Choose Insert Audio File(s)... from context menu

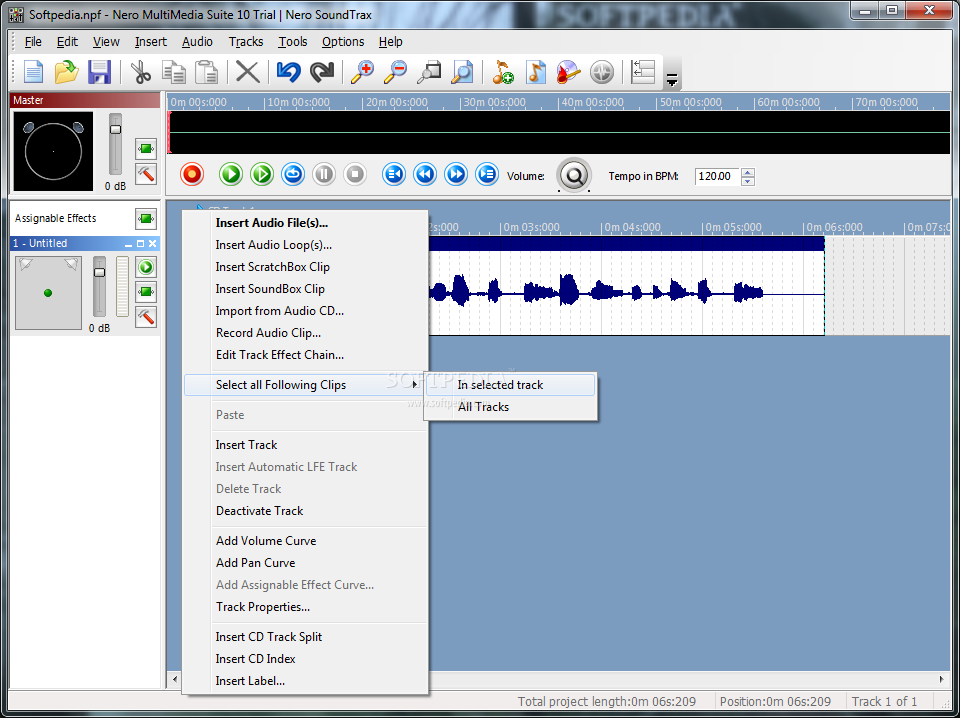tap(304, 223)
